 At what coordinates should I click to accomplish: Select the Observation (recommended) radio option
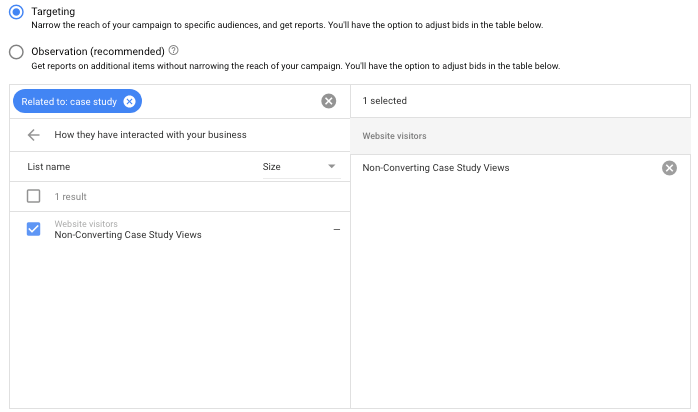point(16,51)
